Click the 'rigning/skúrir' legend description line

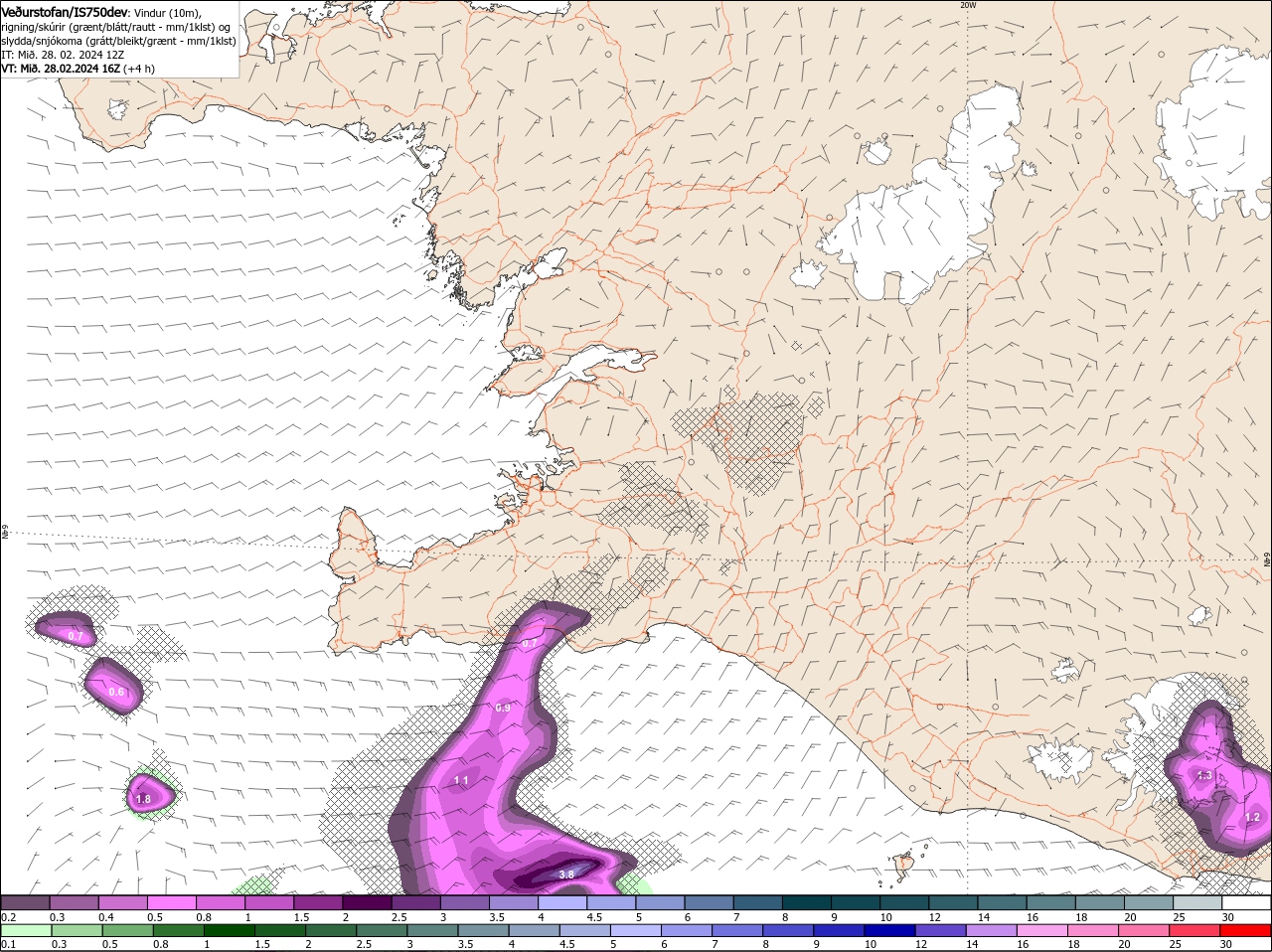click(115, 27)
